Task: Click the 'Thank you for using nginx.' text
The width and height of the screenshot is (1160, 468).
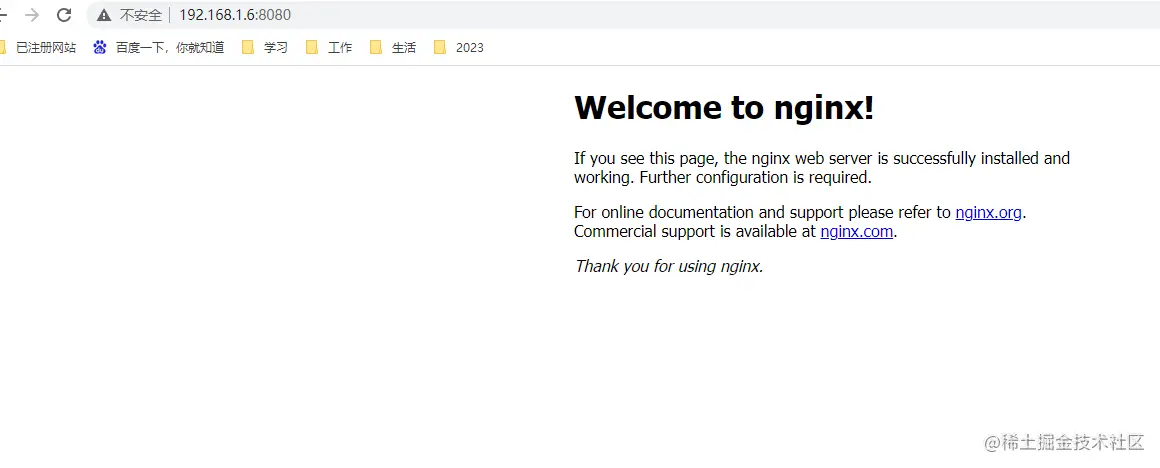Action: (x=669, y=266)
